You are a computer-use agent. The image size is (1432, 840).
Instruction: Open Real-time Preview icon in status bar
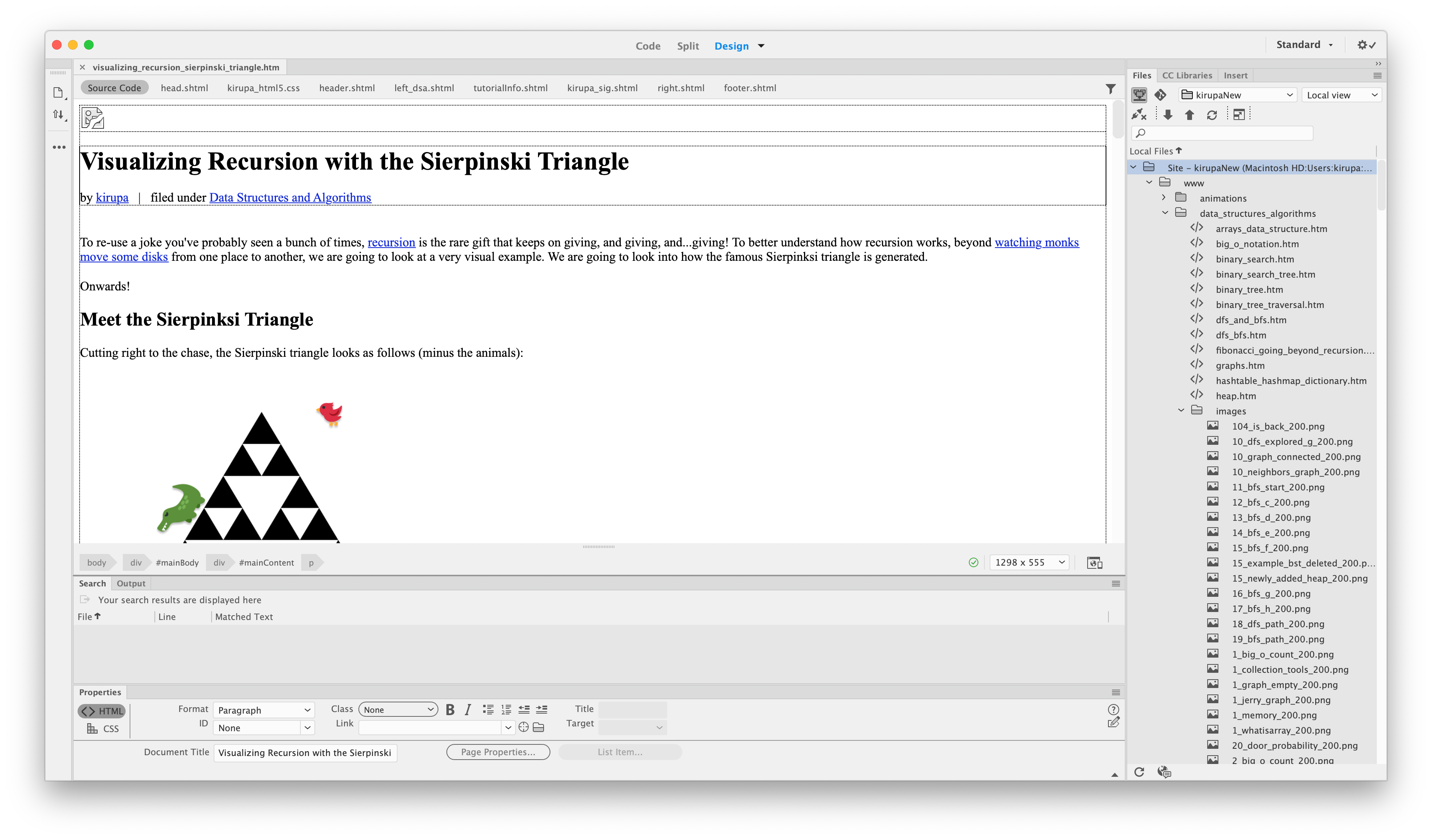tap(1094, 563)
